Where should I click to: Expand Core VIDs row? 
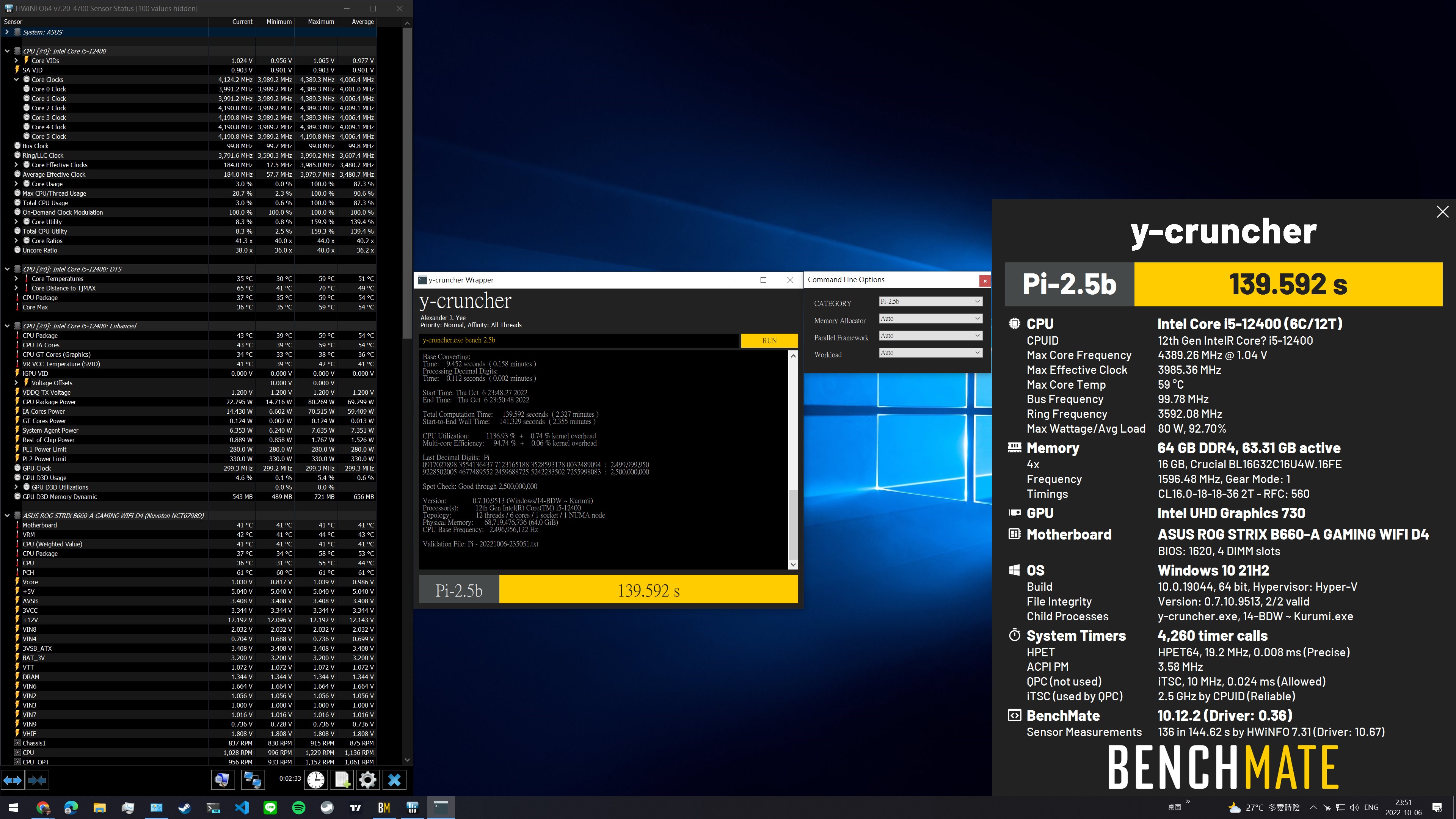[x=16, y=61]
